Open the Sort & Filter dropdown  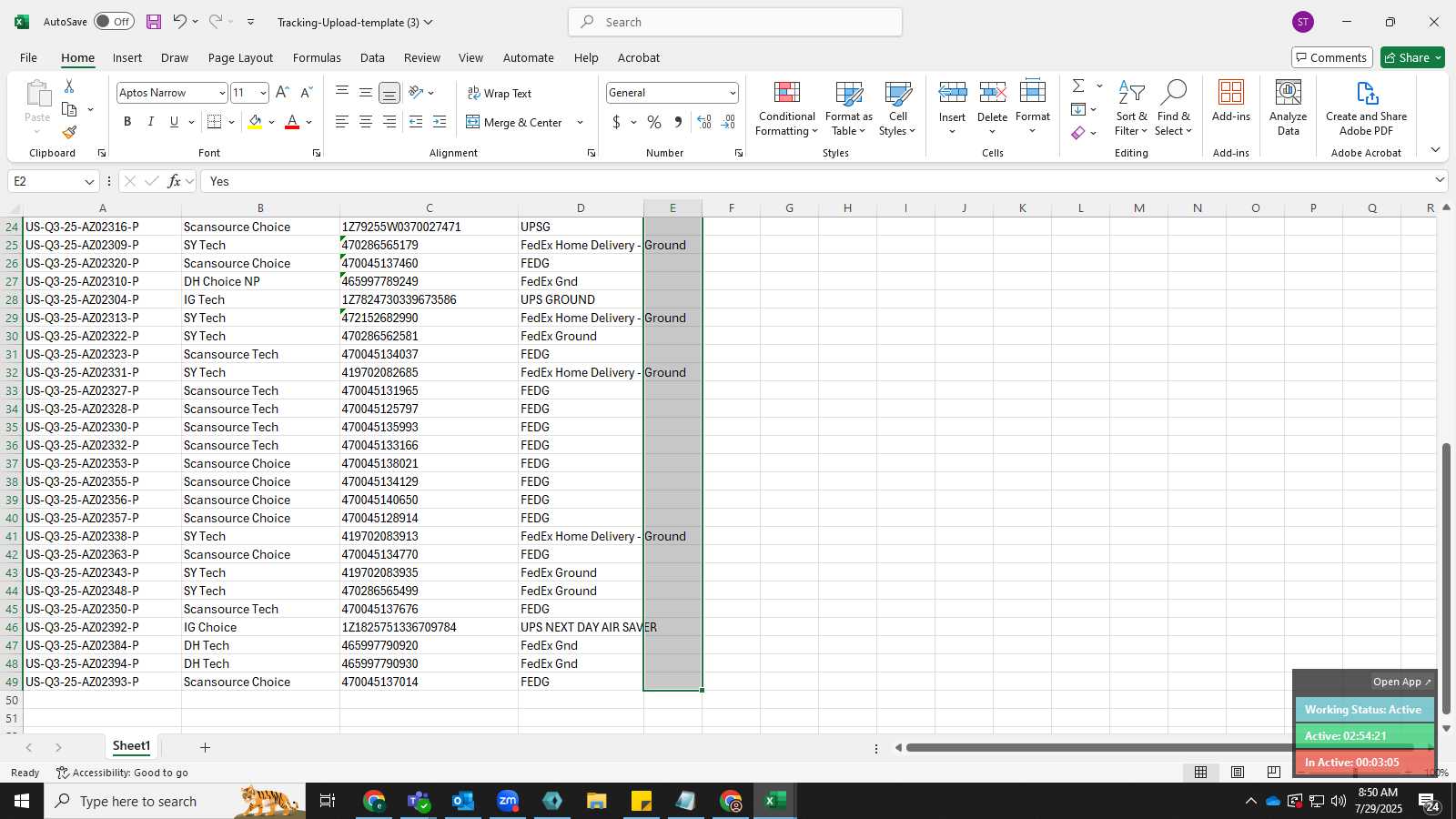tap(1131, 107)
